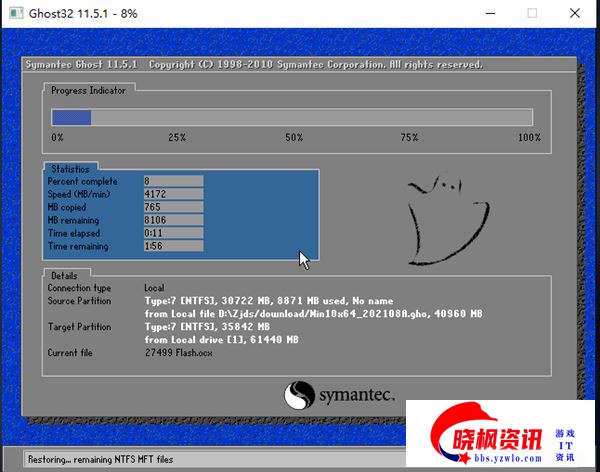600x472 pixels.
Task: Click the 'Restoring... remaining NTFS MFT files' status
Action: (x=101, y=459)
